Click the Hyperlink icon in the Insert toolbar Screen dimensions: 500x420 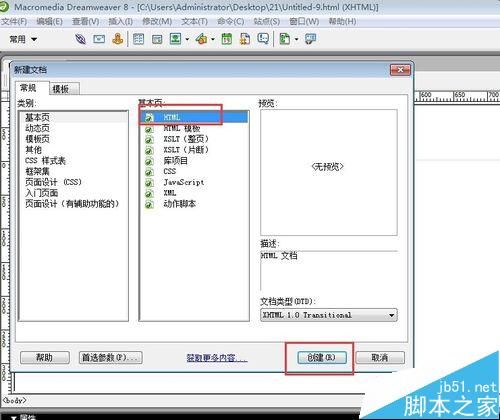[x=80, y=39]
